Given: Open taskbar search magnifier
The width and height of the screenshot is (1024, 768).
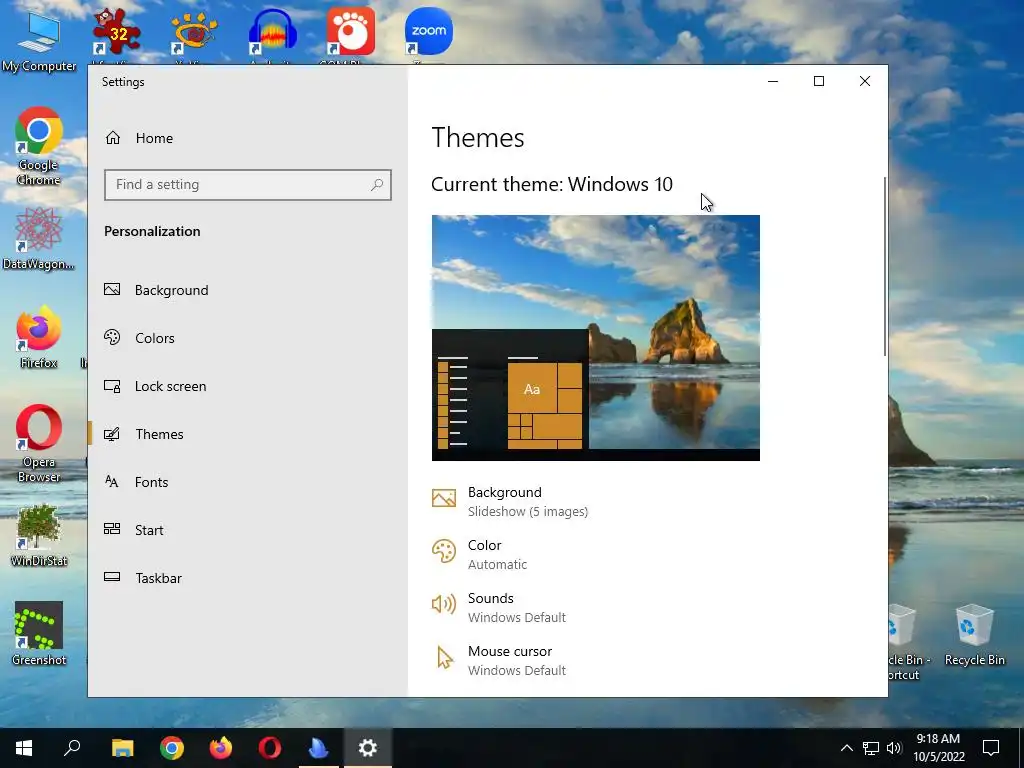Looking at the screenshot, I should [72, 748].
